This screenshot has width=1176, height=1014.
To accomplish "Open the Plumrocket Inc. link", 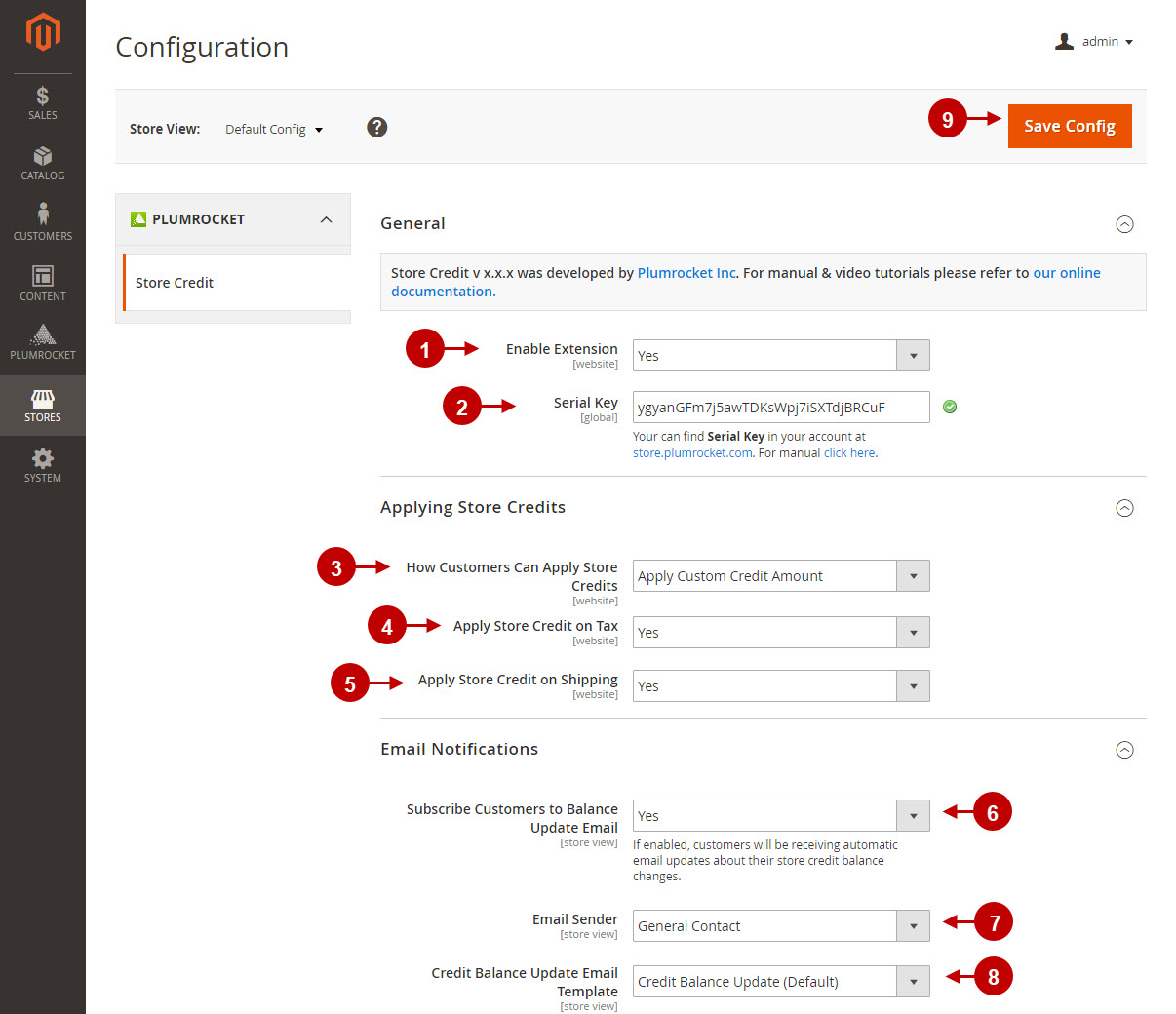I will point(687,273).
